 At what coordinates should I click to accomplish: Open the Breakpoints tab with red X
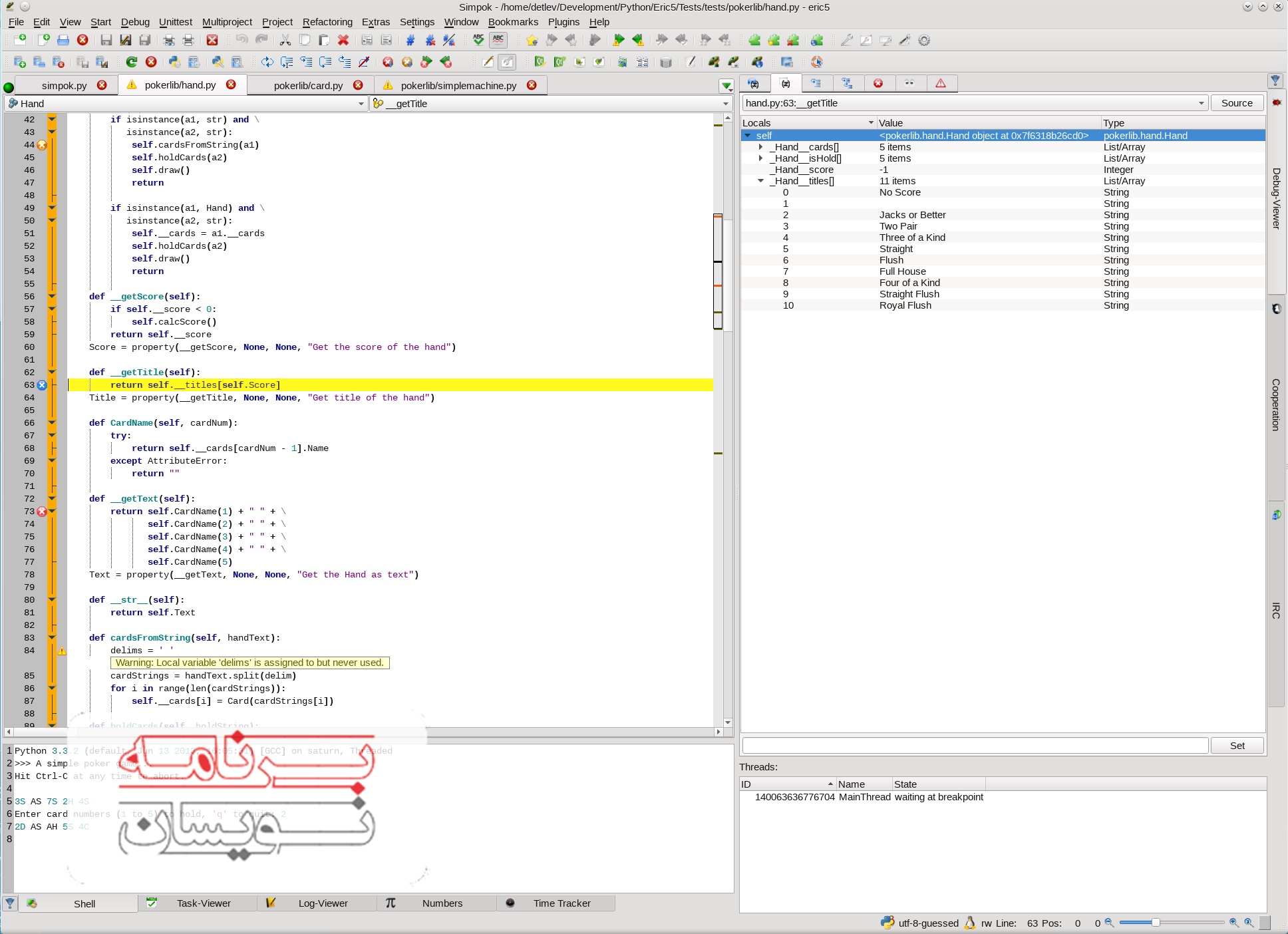pyautogui.click(x=878, y=83)
